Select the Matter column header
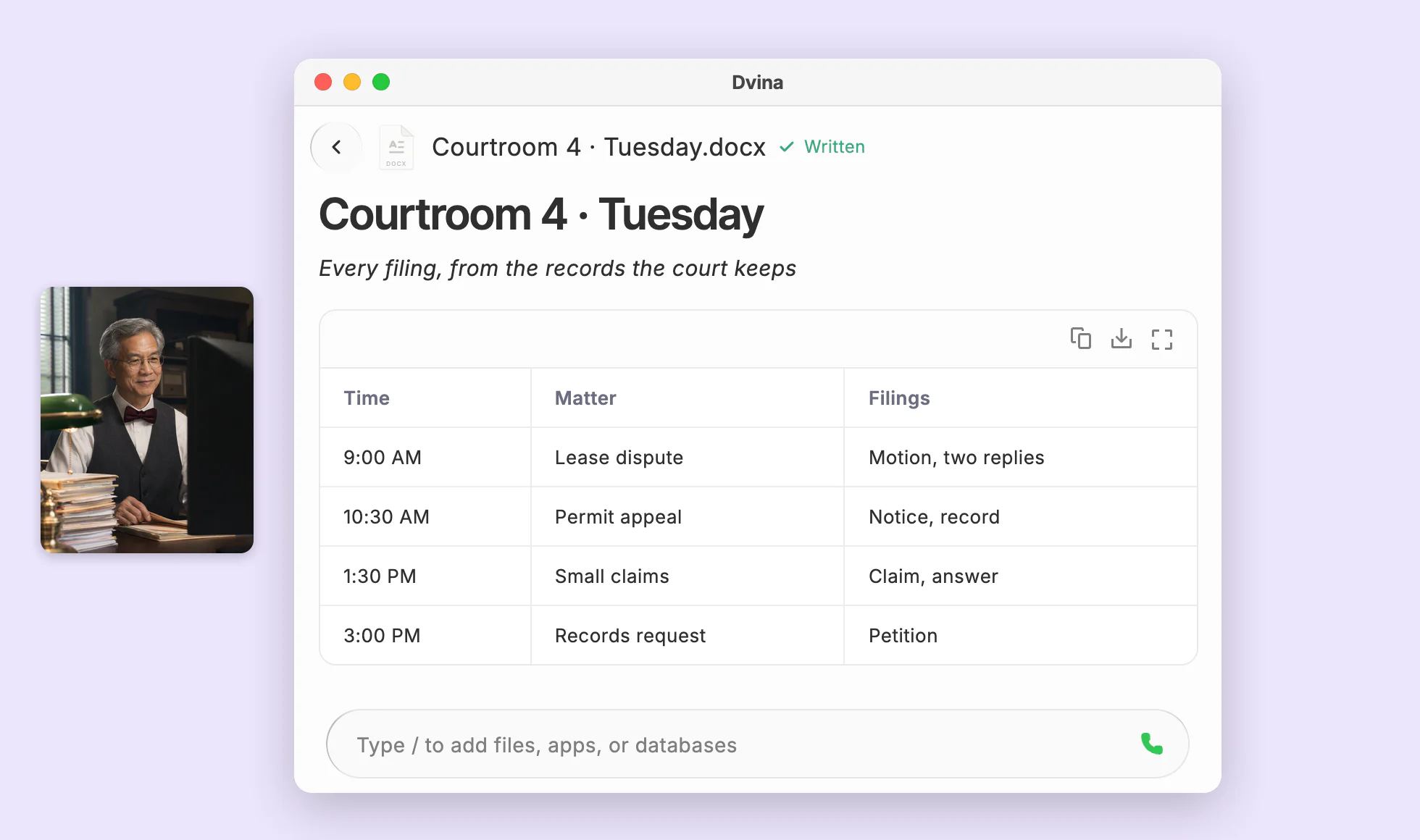 point(688,398)
